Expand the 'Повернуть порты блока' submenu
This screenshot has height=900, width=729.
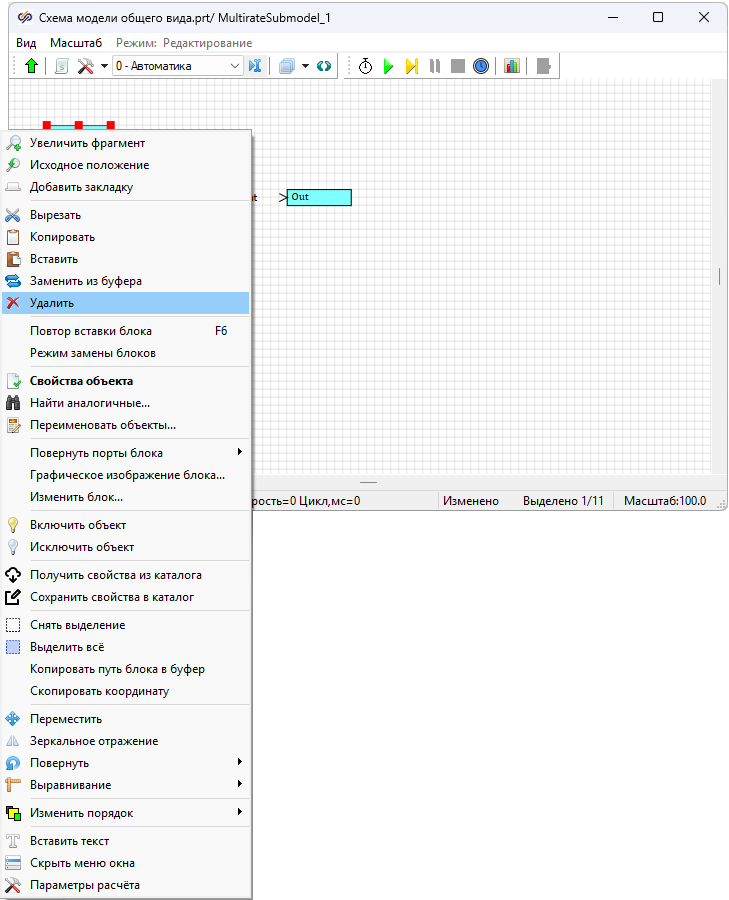click(x=125, y=453)
